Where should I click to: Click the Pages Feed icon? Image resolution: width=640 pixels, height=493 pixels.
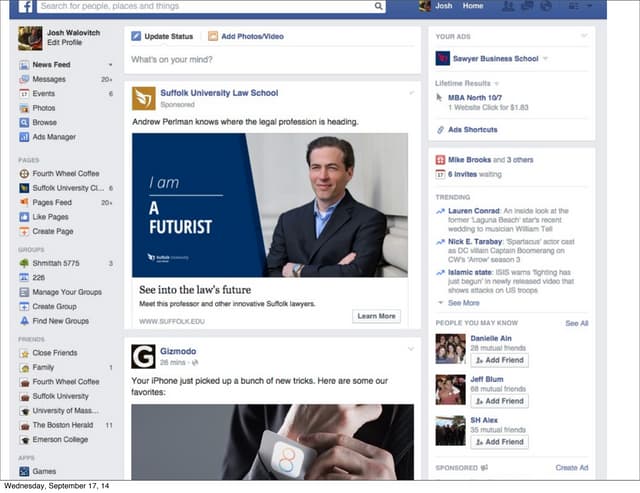pos(24,202)
